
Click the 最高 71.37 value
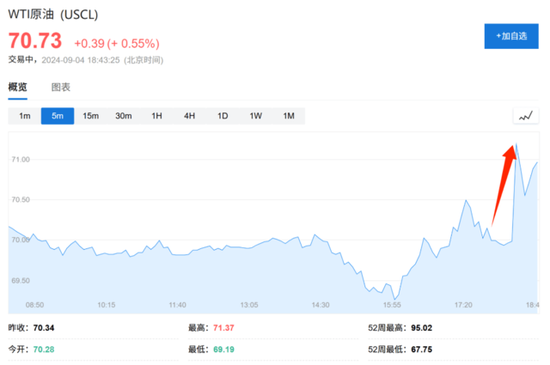[x=223, y=328]
